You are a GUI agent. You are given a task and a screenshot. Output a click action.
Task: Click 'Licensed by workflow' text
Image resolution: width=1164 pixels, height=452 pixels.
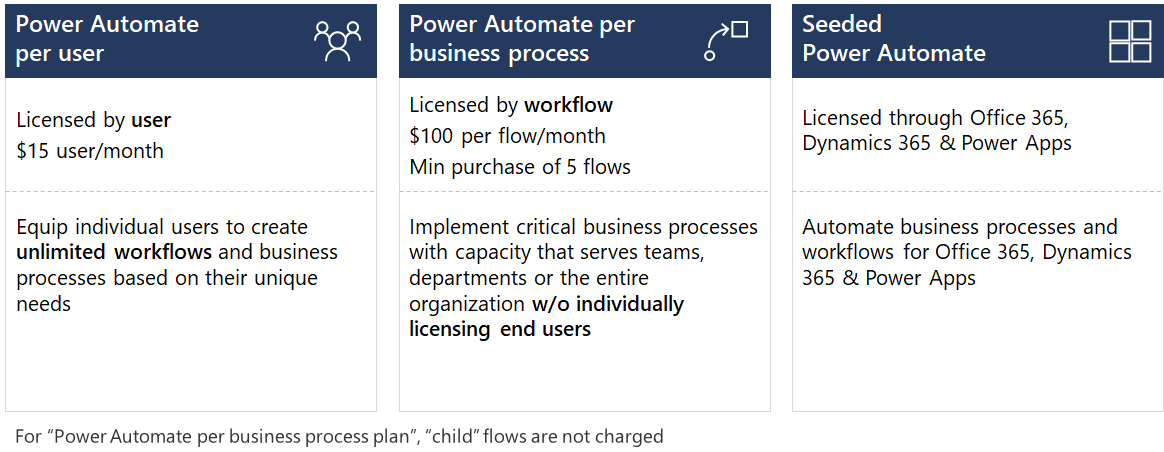pyautogui.click(x=511, y=105)
